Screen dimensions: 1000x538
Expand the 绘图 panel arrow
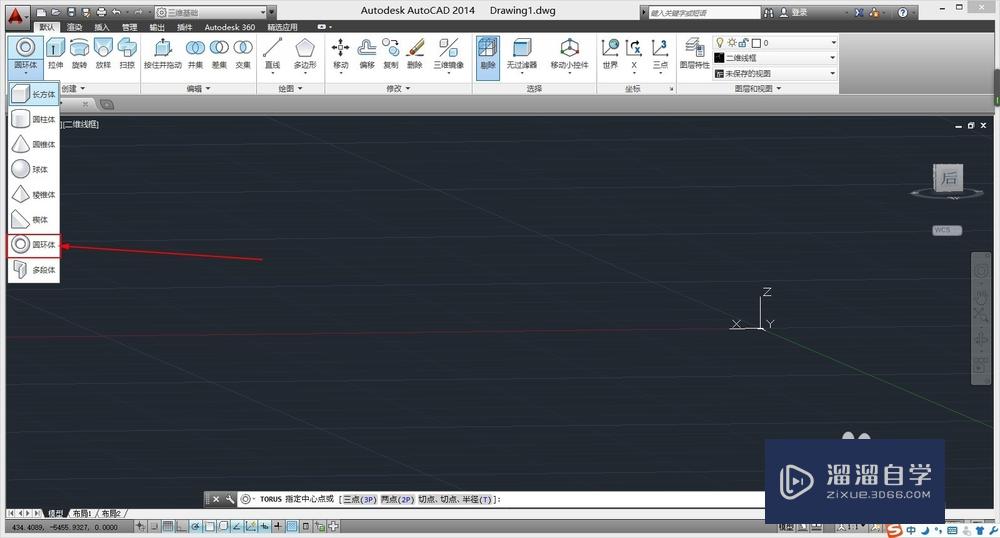pyautogui.click(x=300, y=89)
